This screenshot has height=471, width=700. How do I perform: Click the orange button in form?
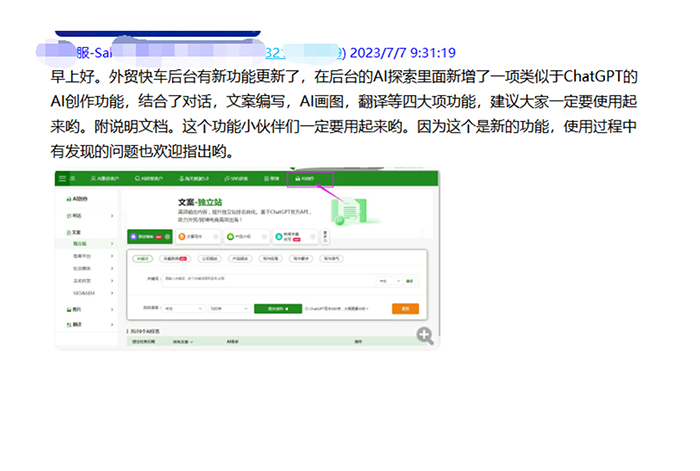pyautogui.click(x=405, y=308)
